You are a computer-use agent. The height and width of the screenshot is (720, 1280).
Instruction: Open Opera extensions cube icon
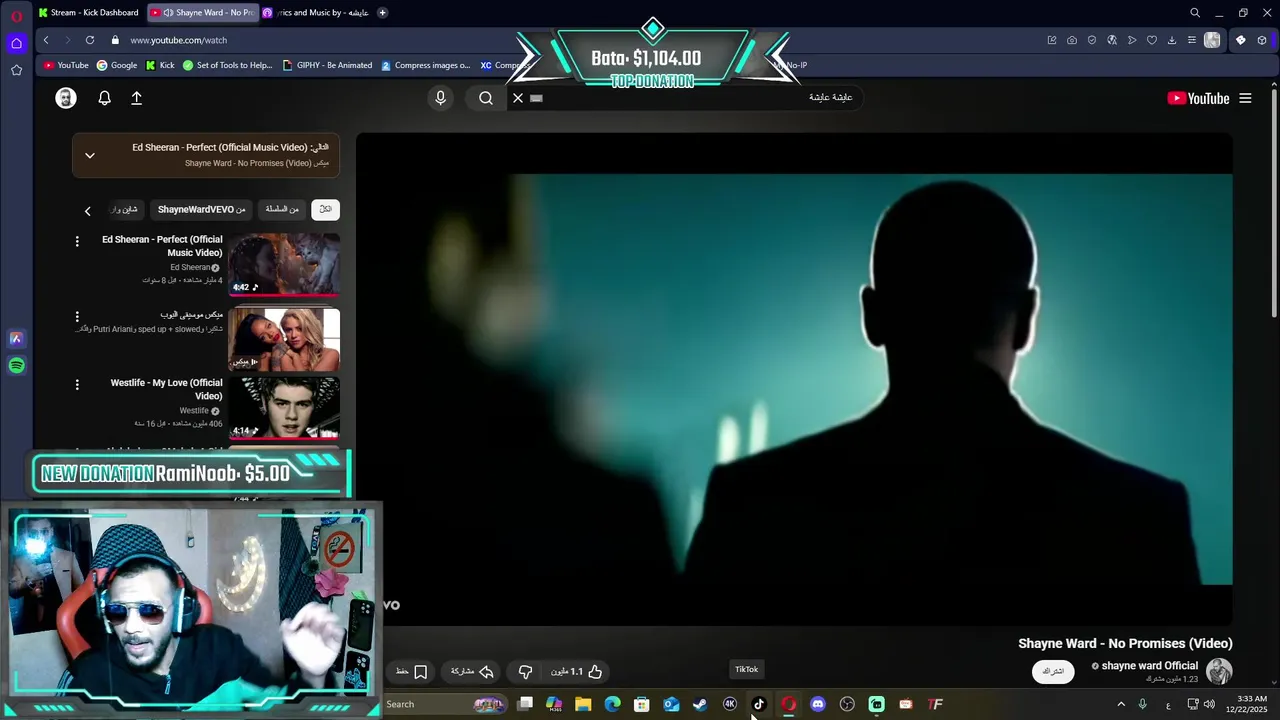click(1241, 40)
